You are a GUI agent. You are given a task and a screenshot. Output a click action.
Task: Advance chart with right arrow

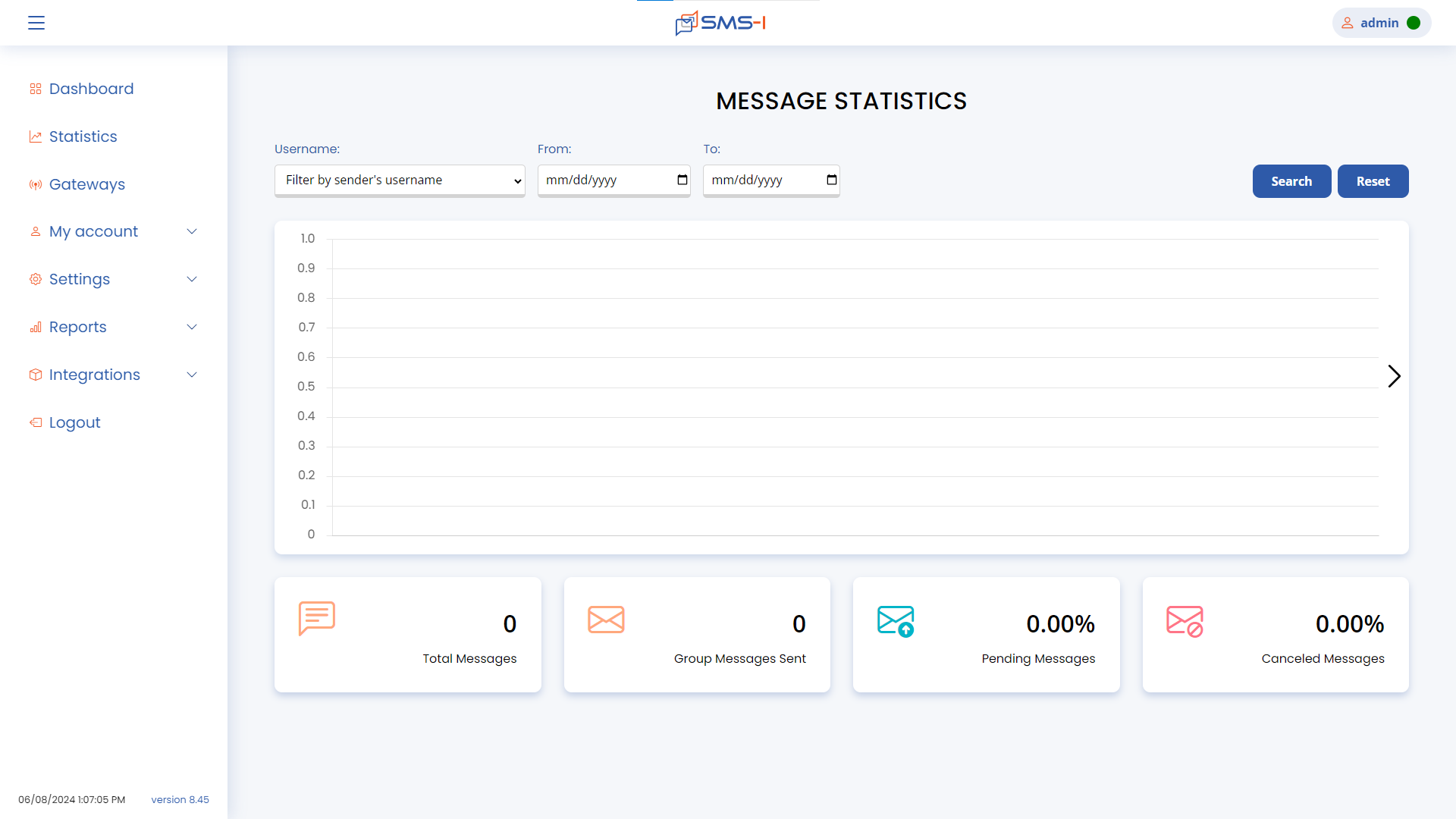(1394, 376)
